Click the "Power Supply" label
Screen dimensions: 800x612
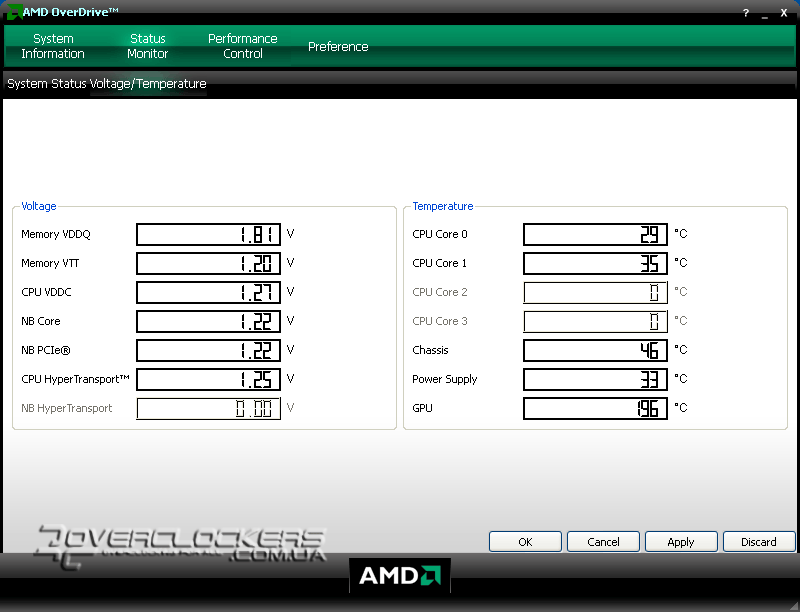pos(445,379)
